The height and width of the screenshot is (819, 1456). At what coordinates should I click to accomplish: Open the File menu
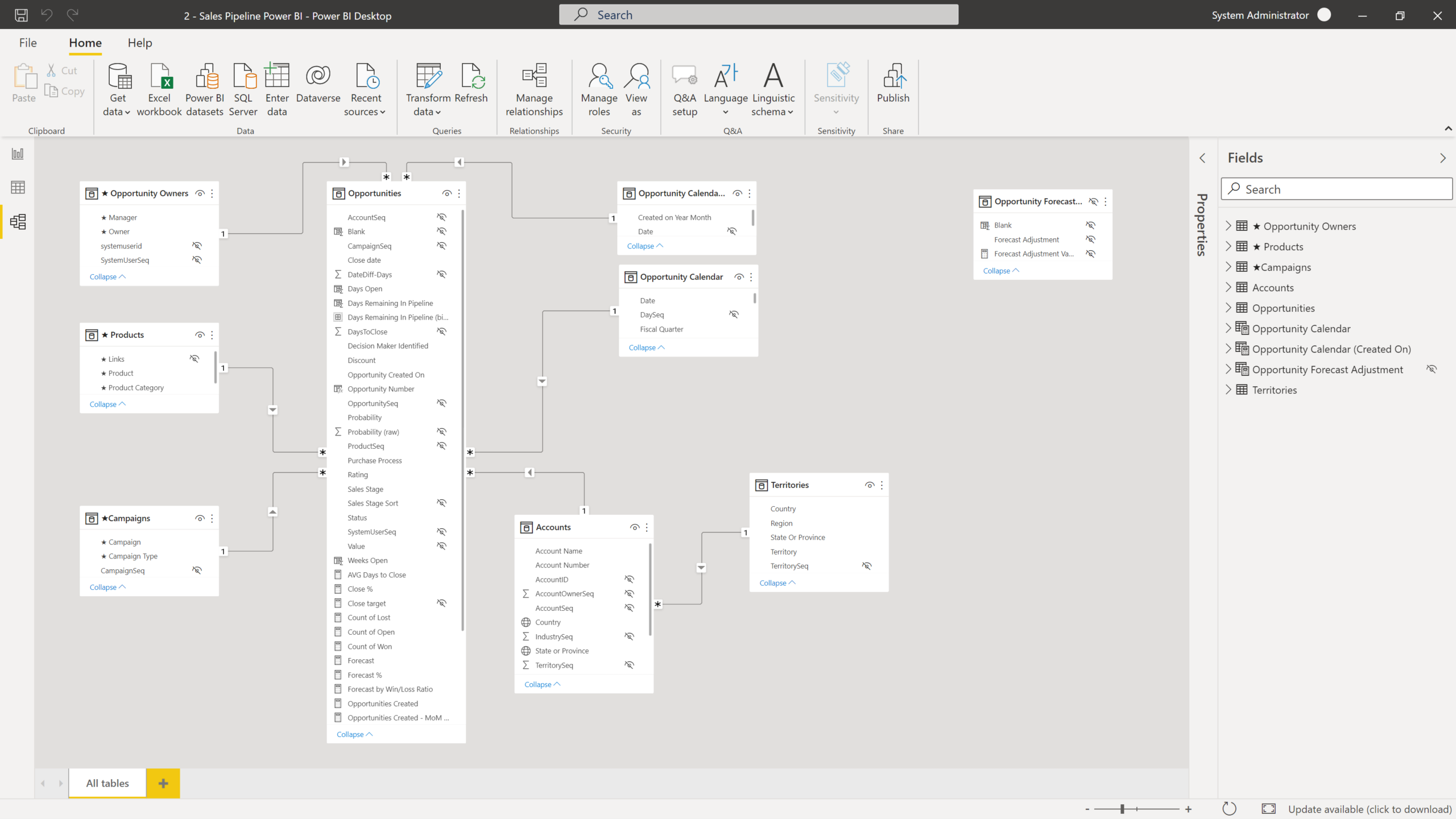(27, 43)
